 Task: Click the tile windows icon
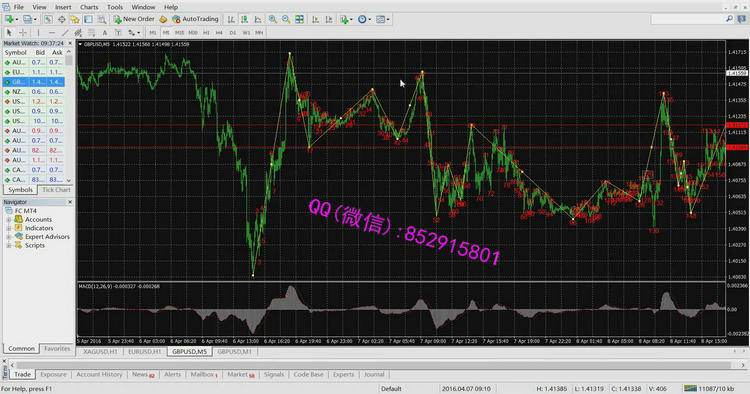pos(299,19)
